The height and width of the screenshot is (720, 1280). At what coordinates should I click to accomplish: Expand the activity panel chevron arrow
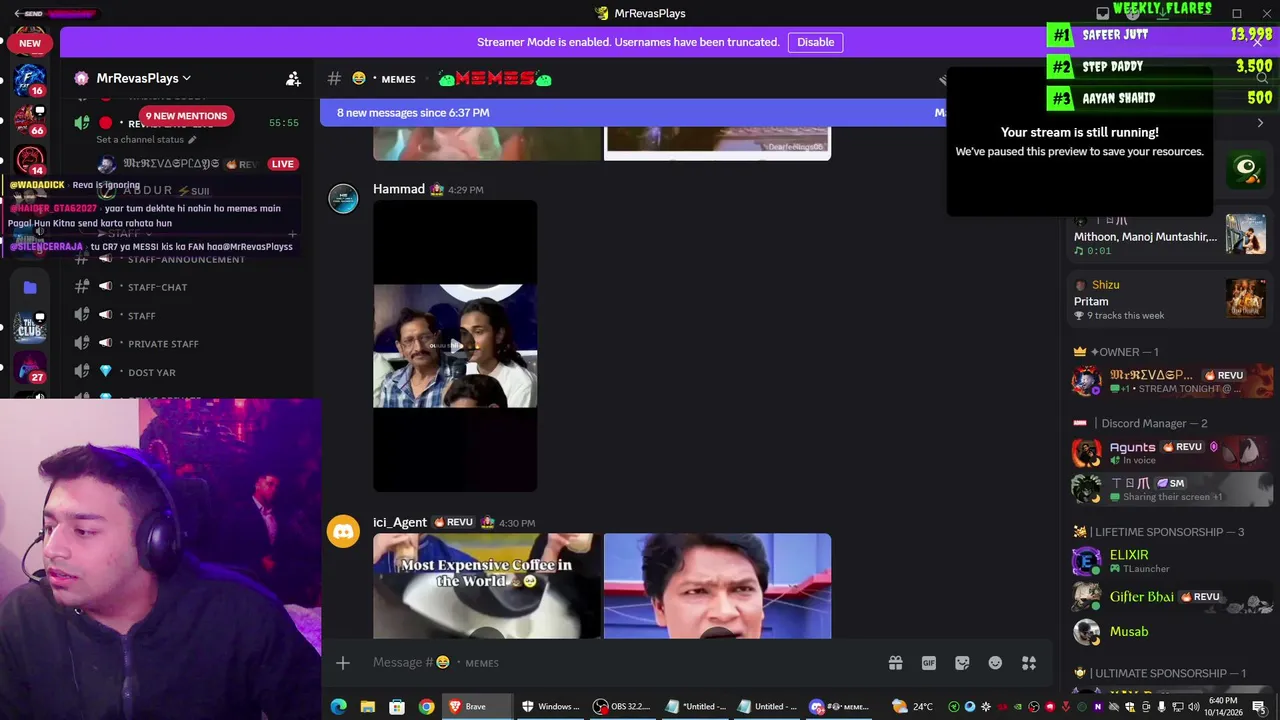[x=1260, y=123]
